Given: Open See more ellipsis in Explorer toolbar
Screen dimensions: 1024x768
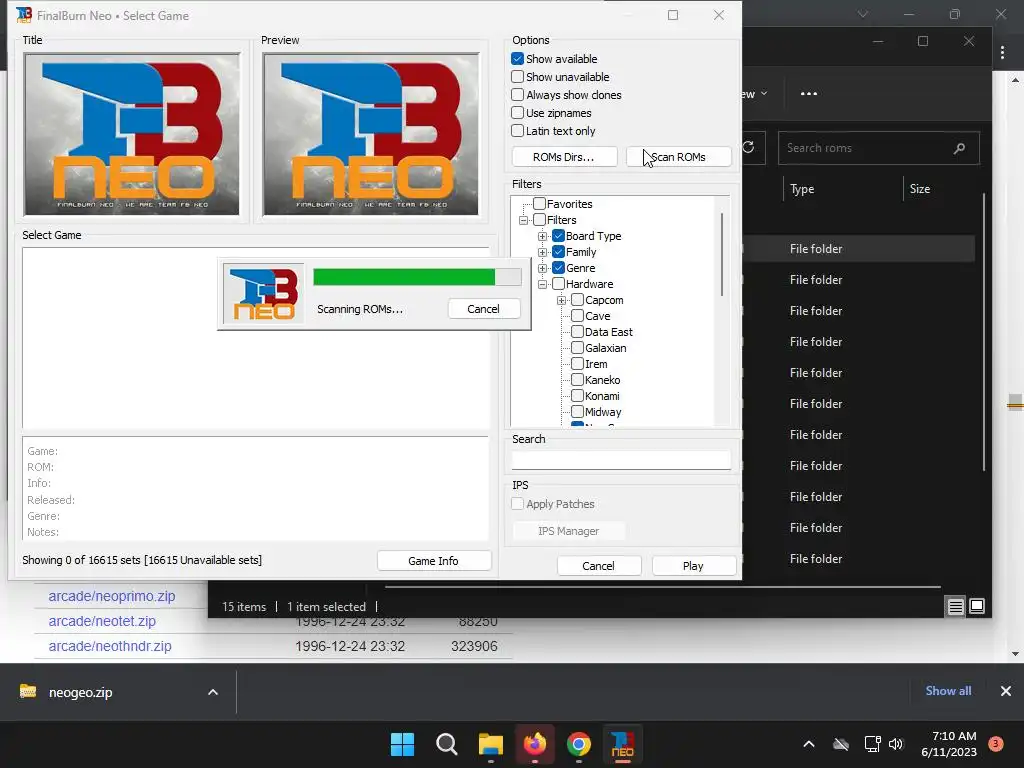Looking at the screenshot, I should click(x=809, y=93).
